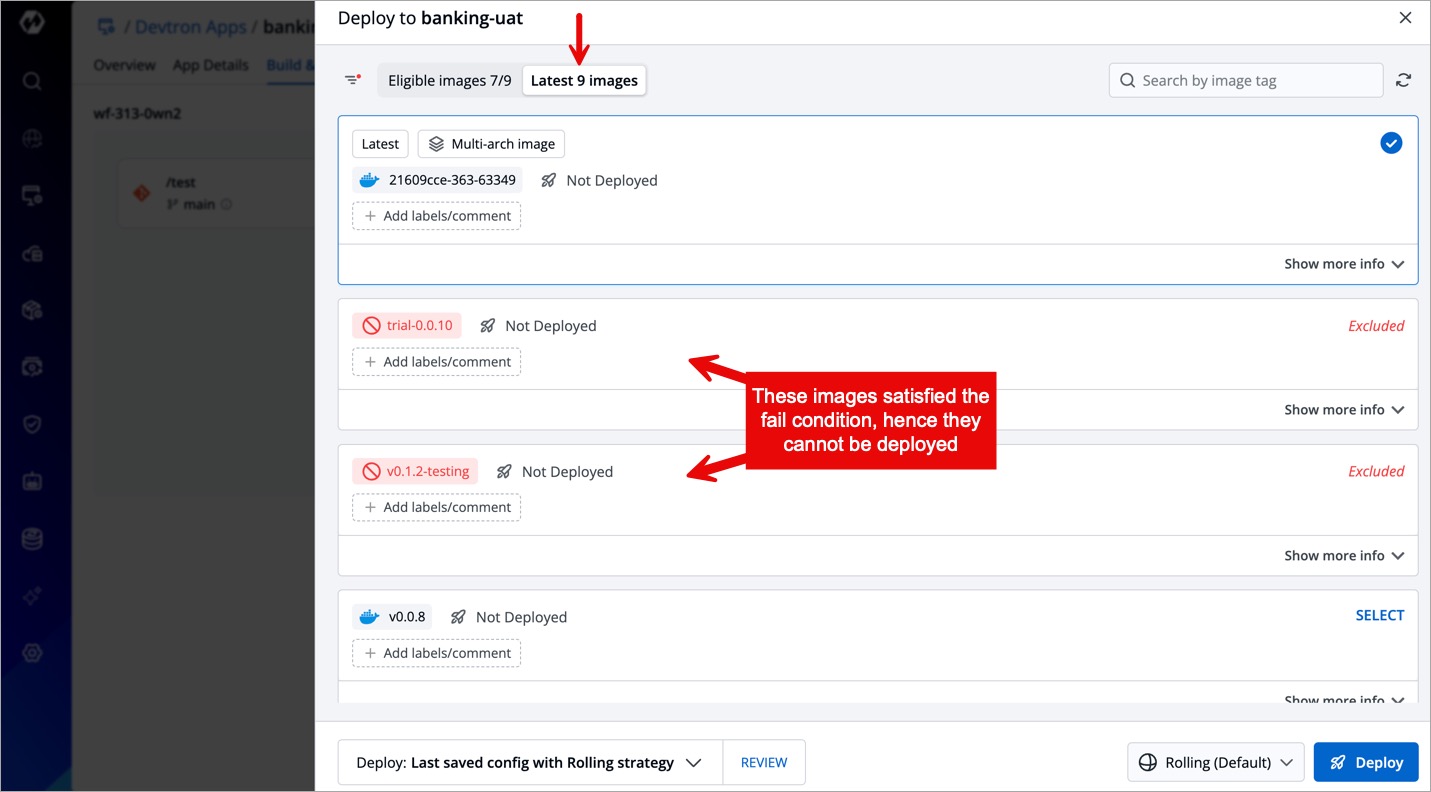Click the Search by image tag field
Image resolution: width=1431 pixels, height=792 pixels.
(x=1255, y=80)
